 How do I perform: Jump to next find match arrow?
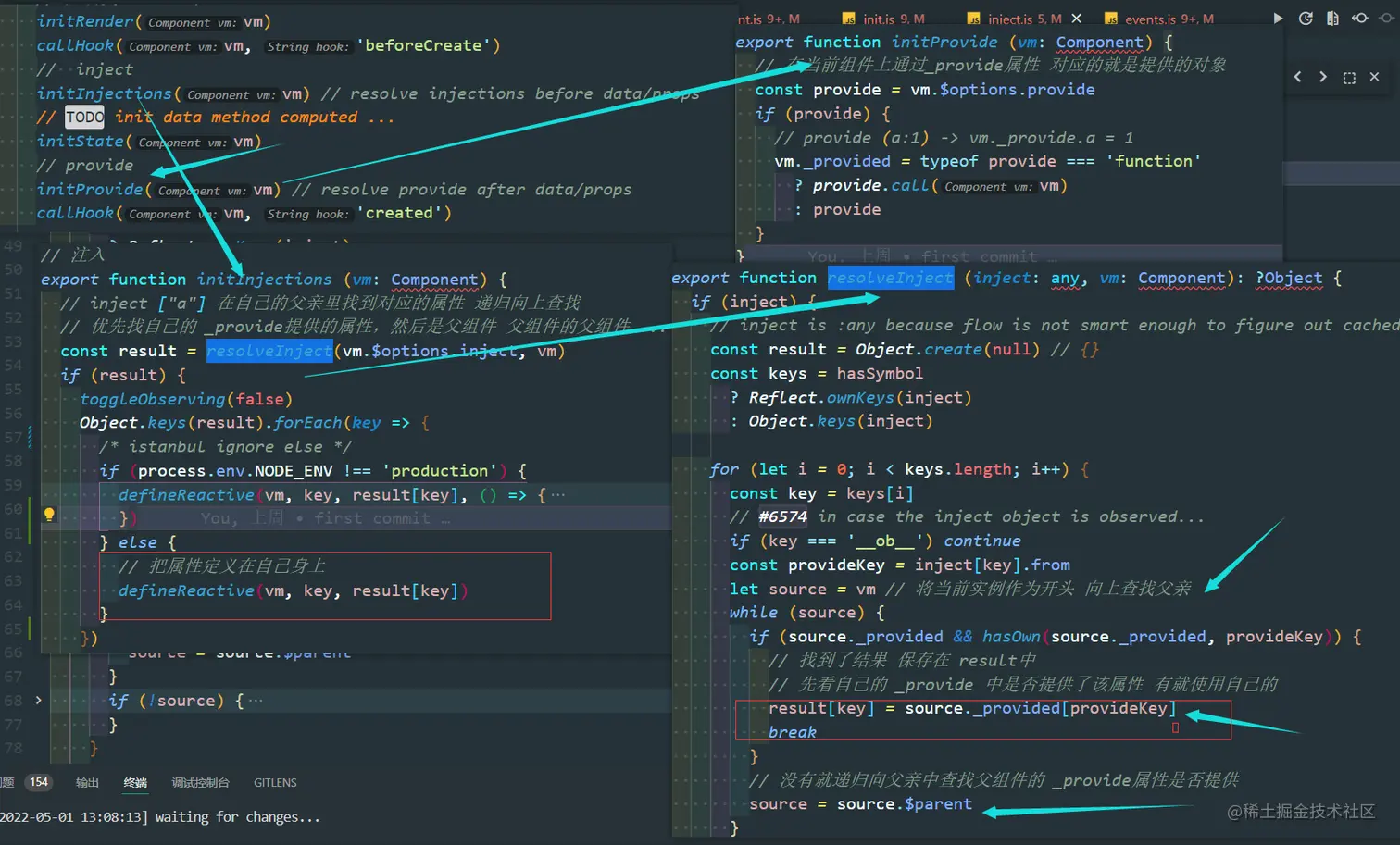(x=1322, y=77)
